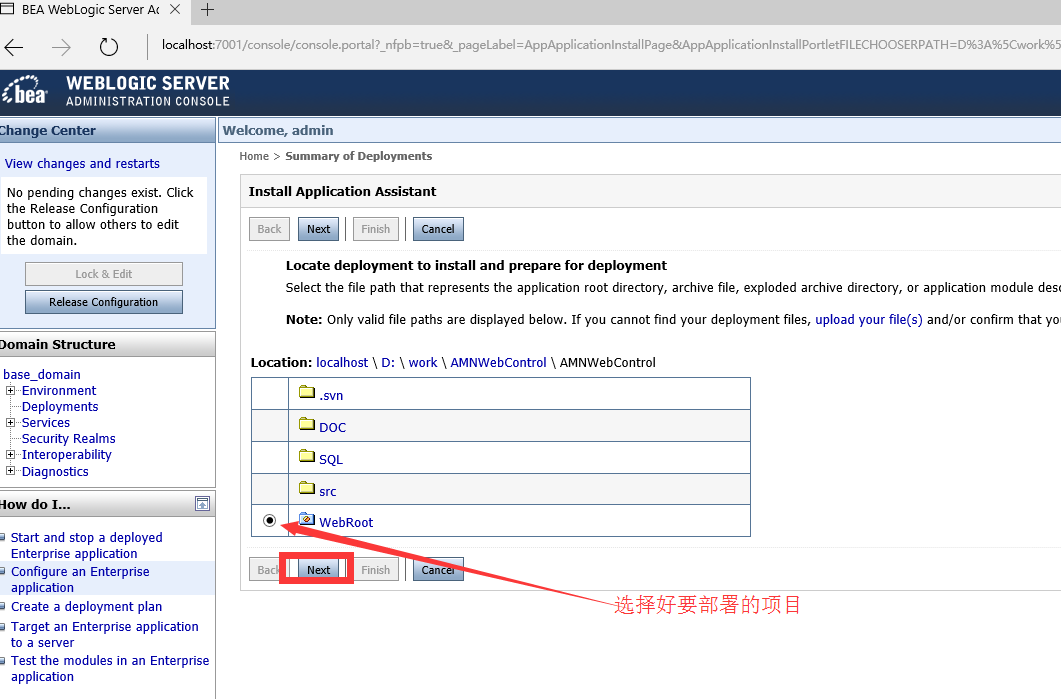Viewport: 1061px width, 699px height.
Task: Open Start and stop a deployed Enterprise application
Action: (87, 545)
